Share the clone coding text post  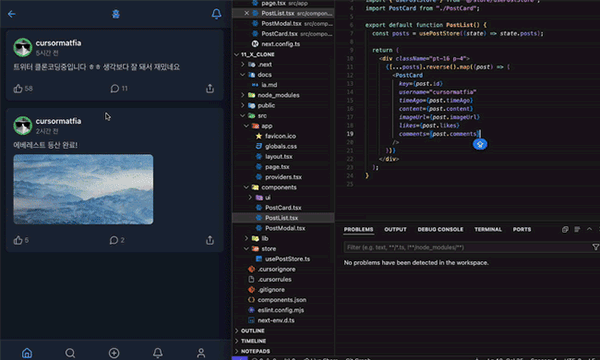click(x=210, y=89)
